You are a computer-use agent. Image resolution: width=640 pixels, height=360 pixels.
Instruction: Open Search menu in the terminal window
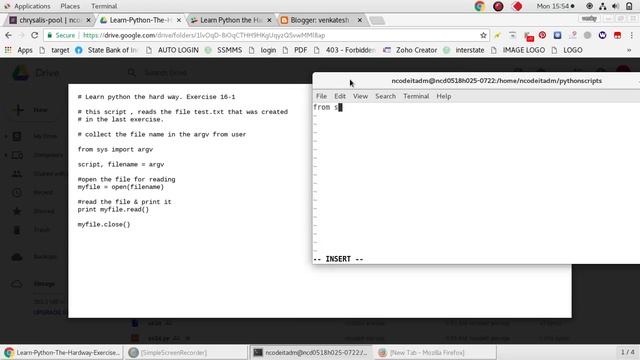[x=385, y=96]
